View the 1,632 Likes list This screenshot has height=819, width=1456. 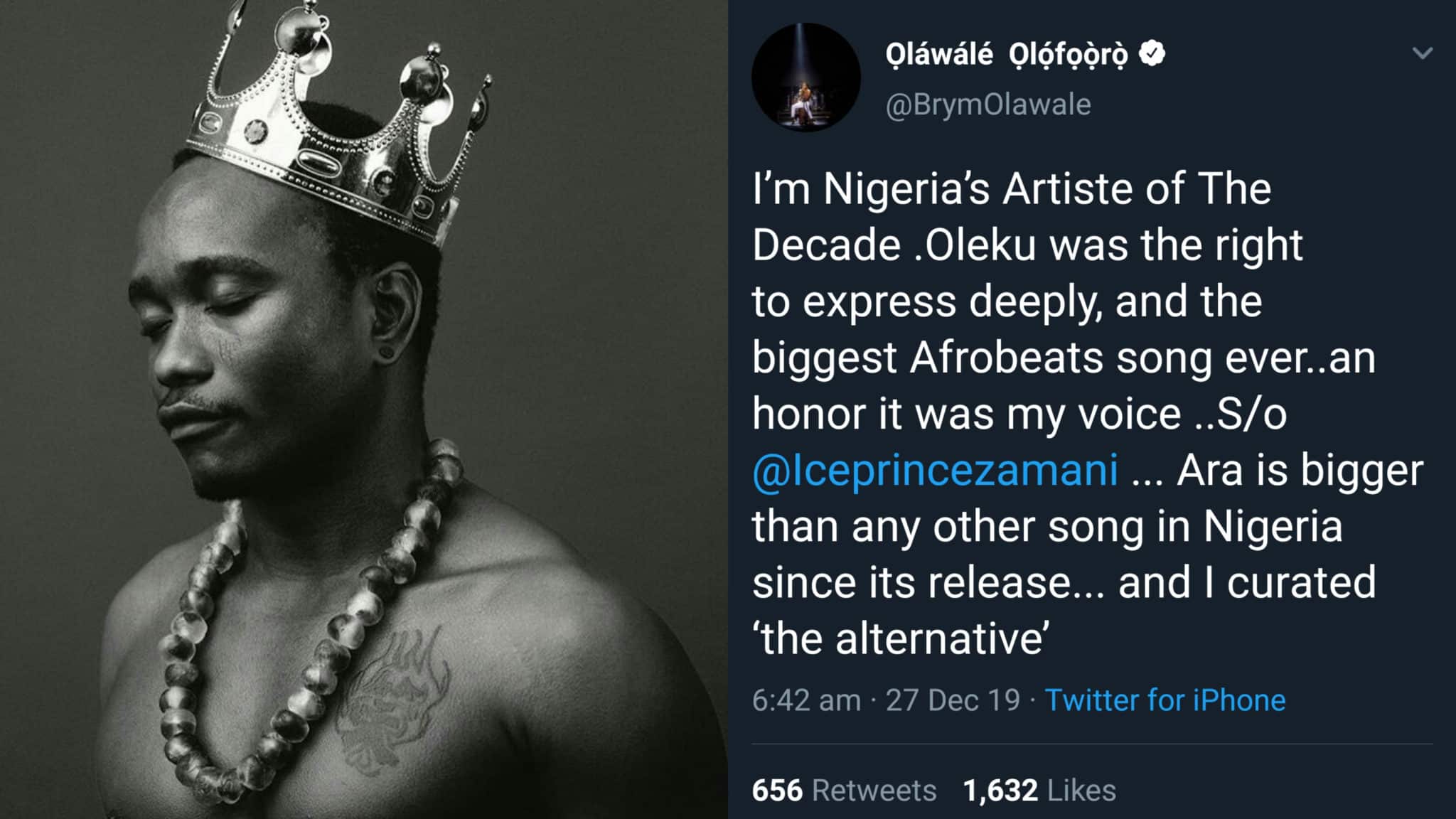point(1039,791)
